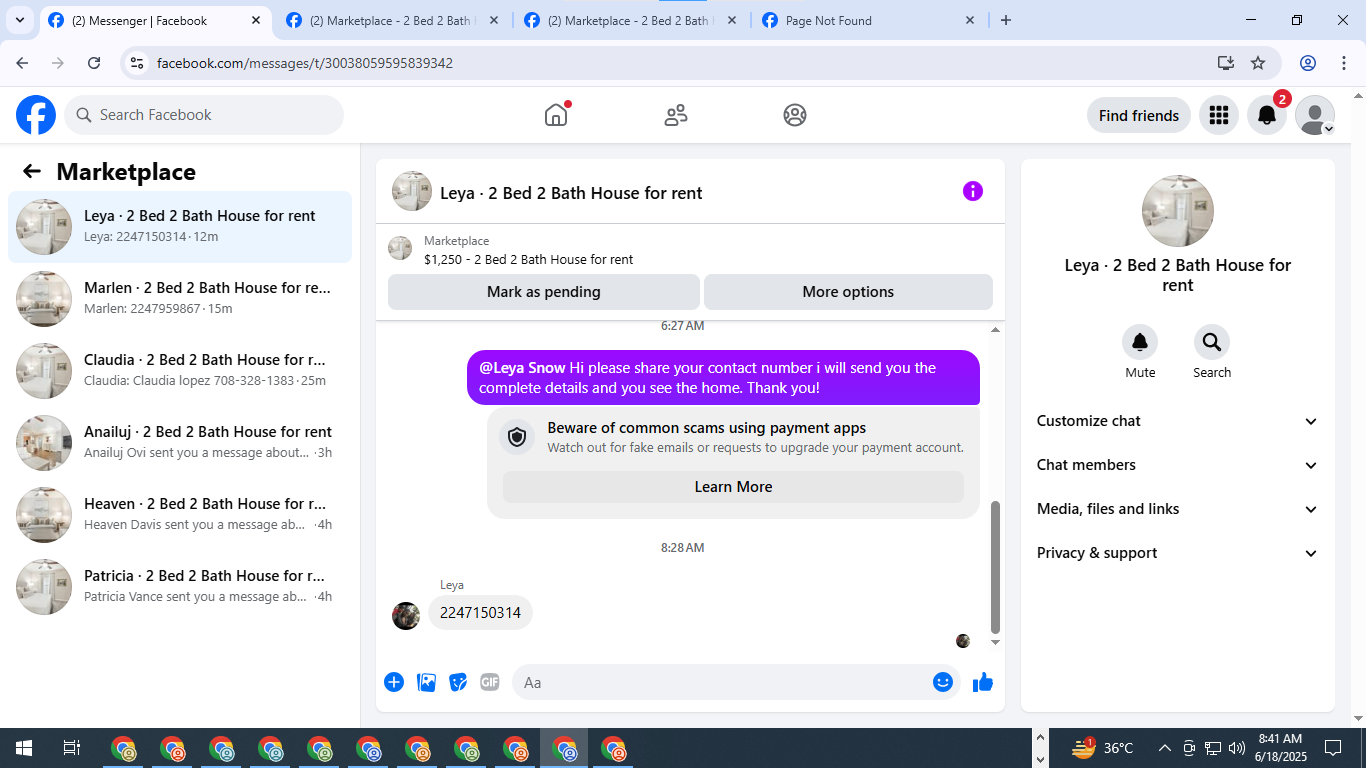The width and height of the screenshot is (1366, 768).
Task: Mute this conversation with the bell icon
Action: tap(1140, 343)
